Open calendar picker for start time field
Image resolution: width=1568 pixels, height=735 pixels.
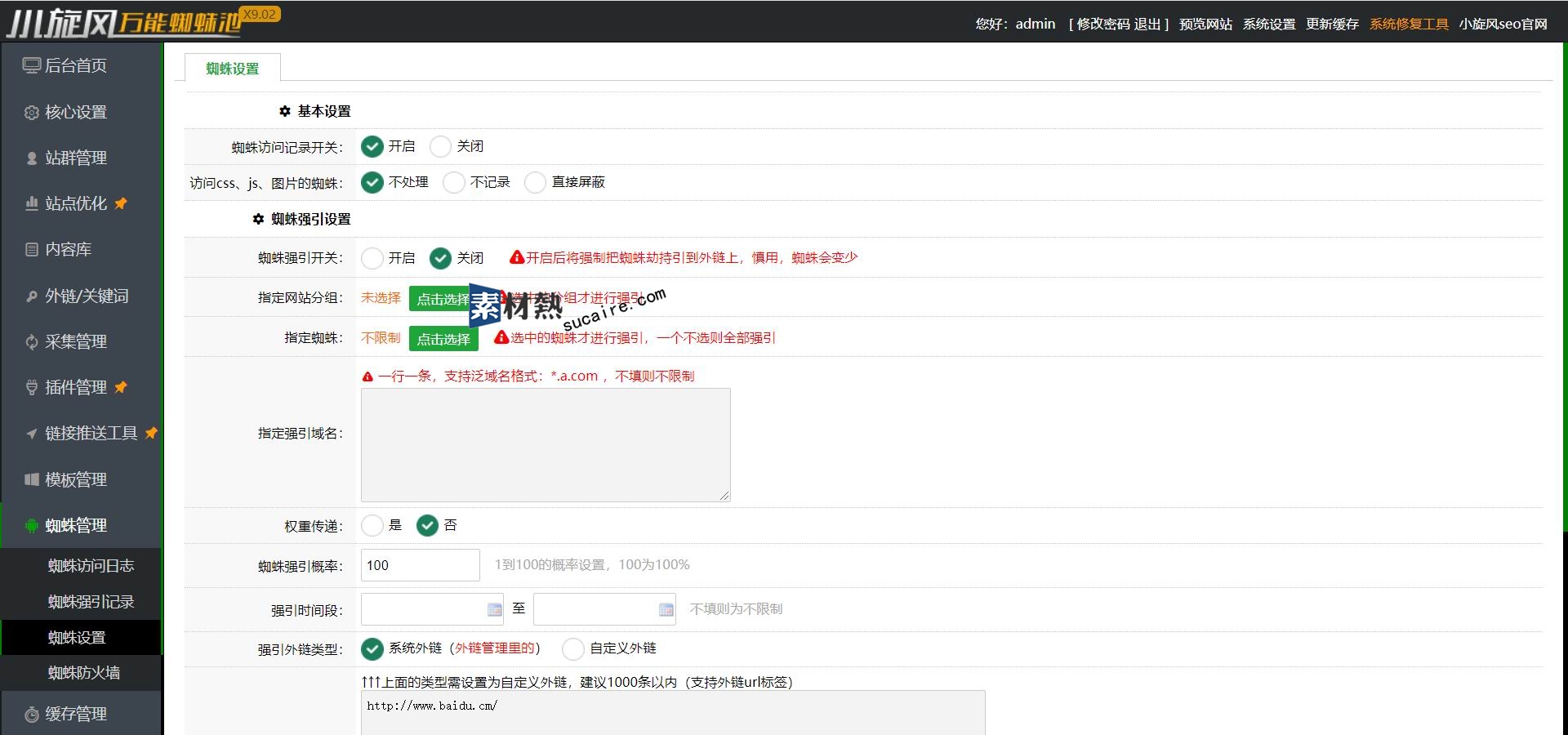tap(494, 609)
